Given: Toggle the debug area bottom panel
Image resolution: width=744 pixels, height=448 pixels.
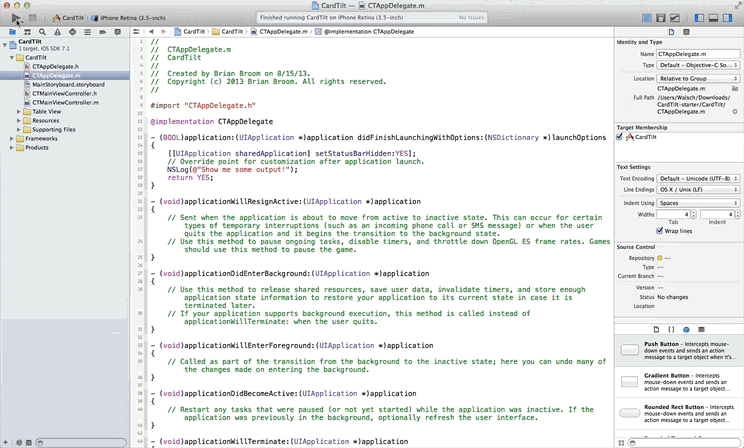Looking at the screenshot, I should 713,18.
